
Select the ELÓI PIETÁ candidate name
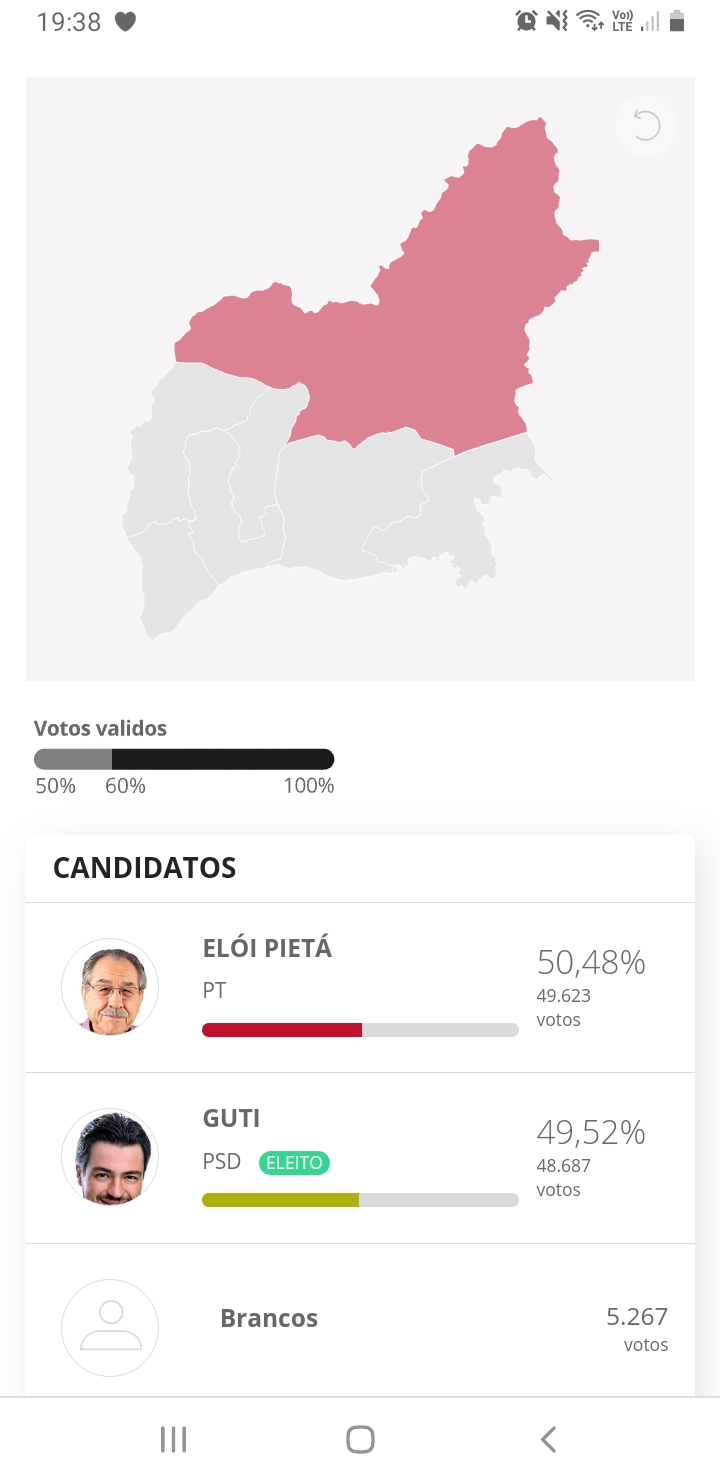click(x=267, y=948)
